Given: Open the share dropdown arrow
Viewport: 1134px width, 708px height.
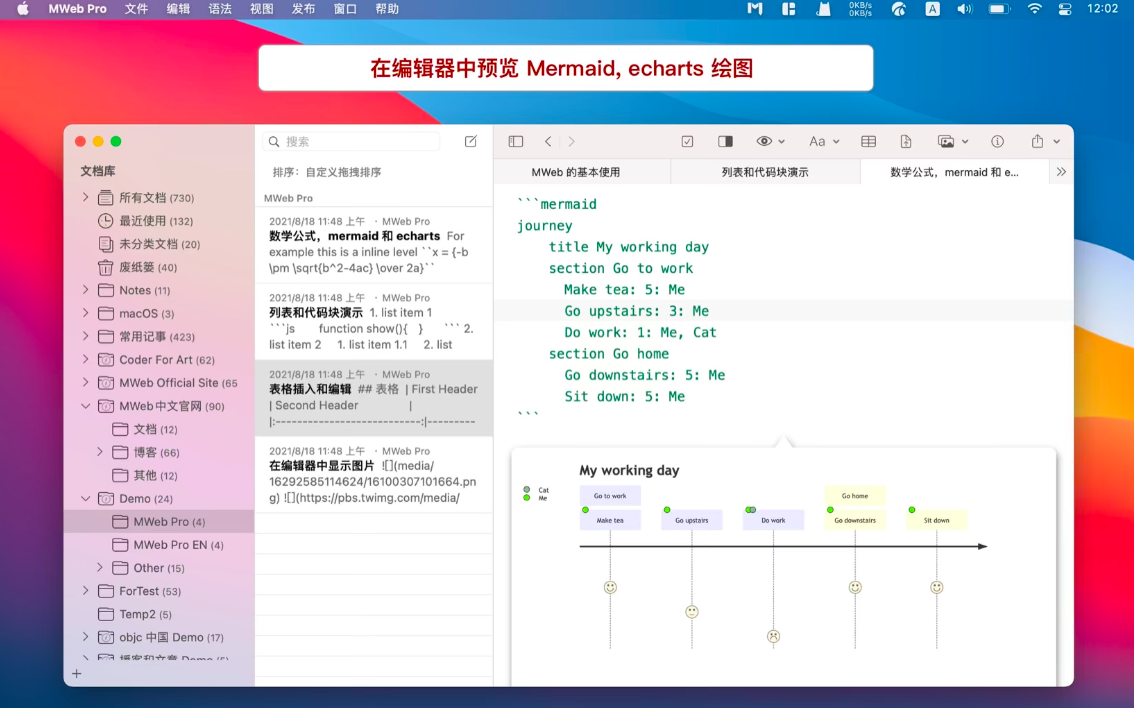Looking at the screenshot, I should (1057, 142).
